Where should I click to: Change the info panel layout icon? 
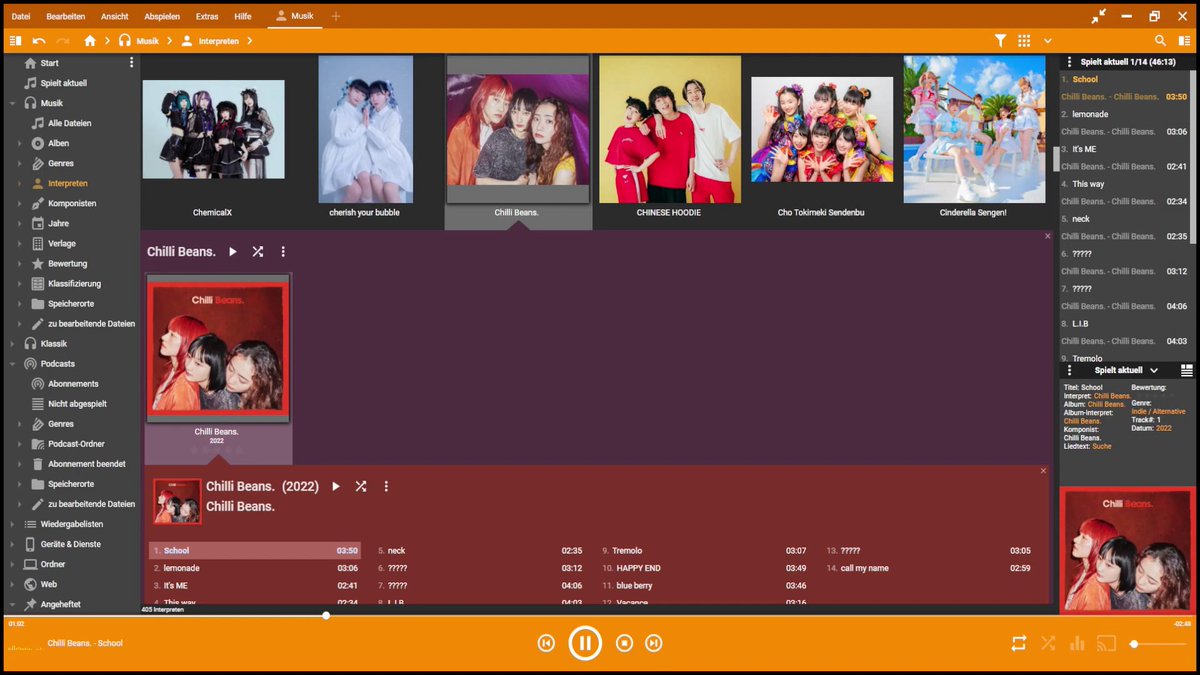(x=1187, y=370)
